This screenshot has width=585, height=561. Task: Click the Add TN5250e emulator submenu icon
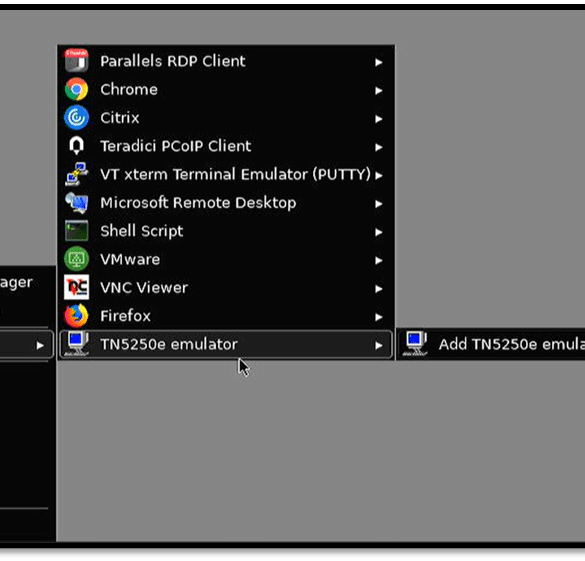tap(415, 344)
